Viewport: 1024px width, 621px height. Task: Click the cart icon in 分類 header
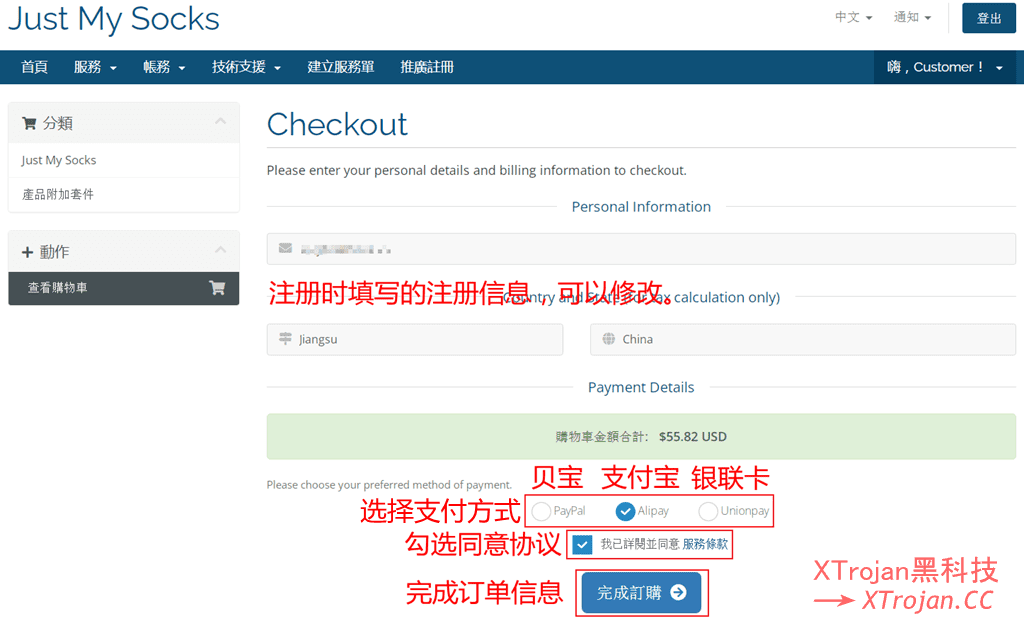[29, 123]
